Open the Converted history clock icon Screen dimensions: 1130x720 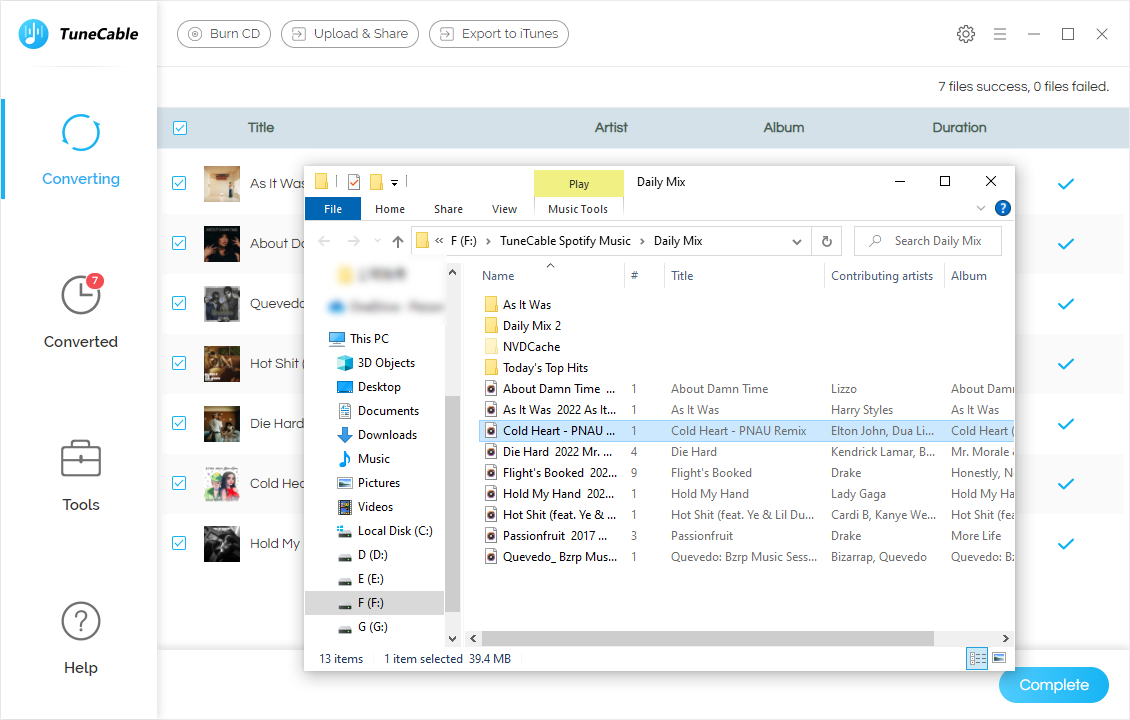[81, 294]
